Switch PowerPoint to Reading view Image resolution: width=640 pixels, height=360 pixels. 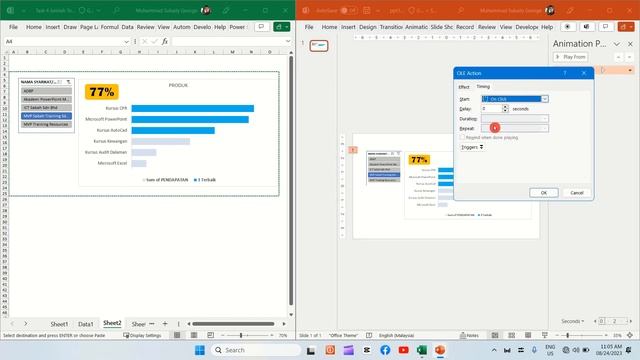pos(528,335)
